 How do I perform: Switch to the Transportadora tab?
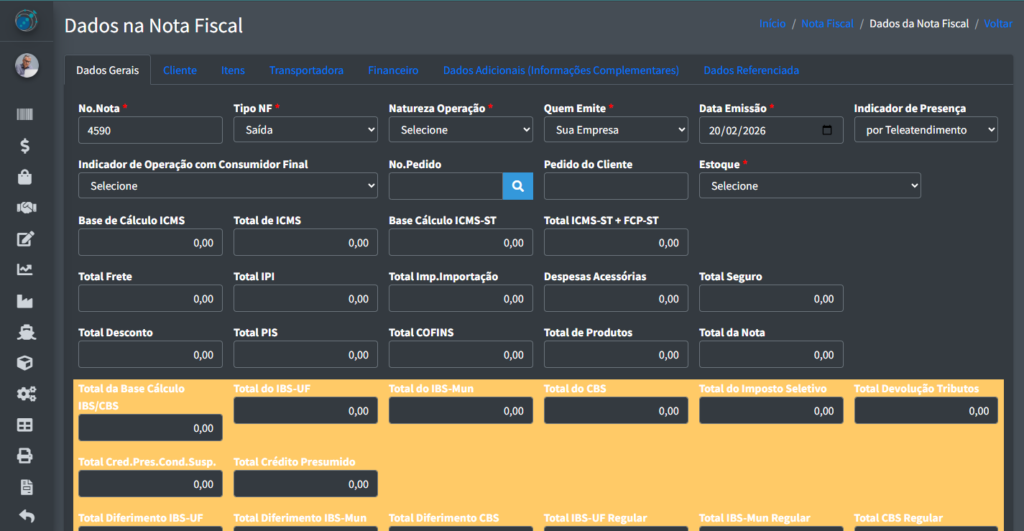(306, 70)
